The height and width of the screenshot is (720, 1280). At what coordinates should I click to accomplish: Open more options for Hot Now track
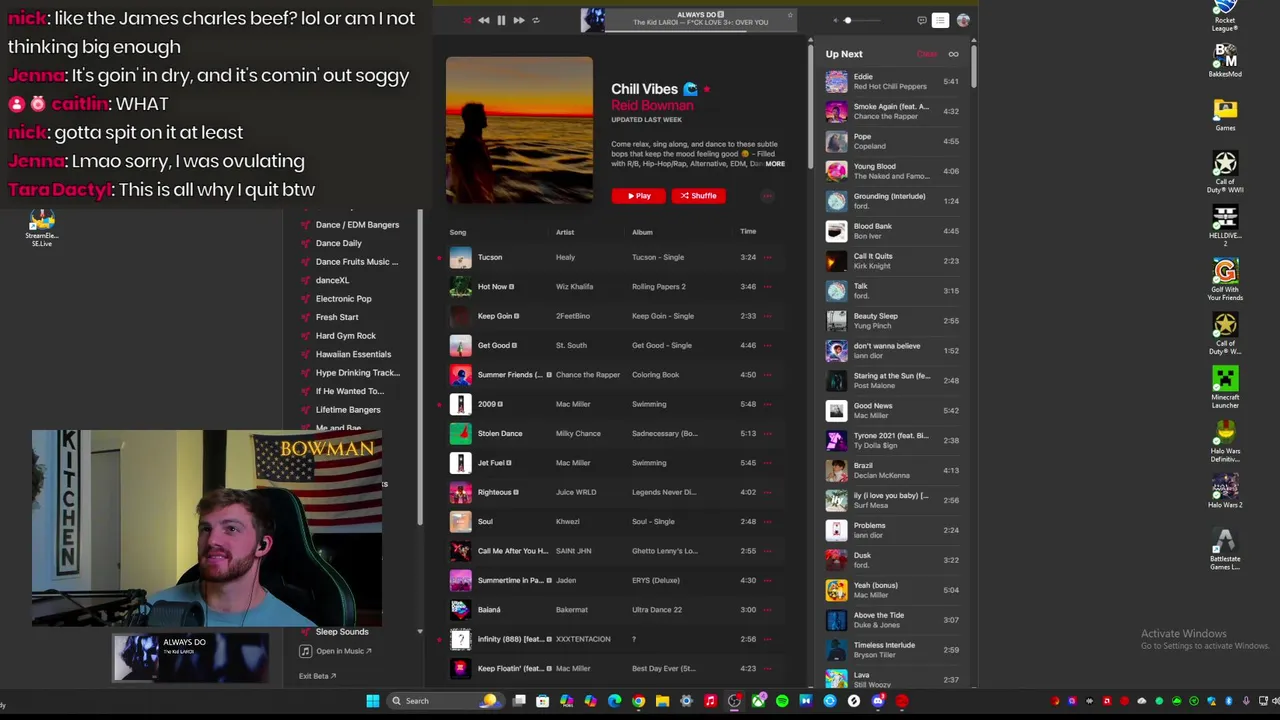coord(768,287)
